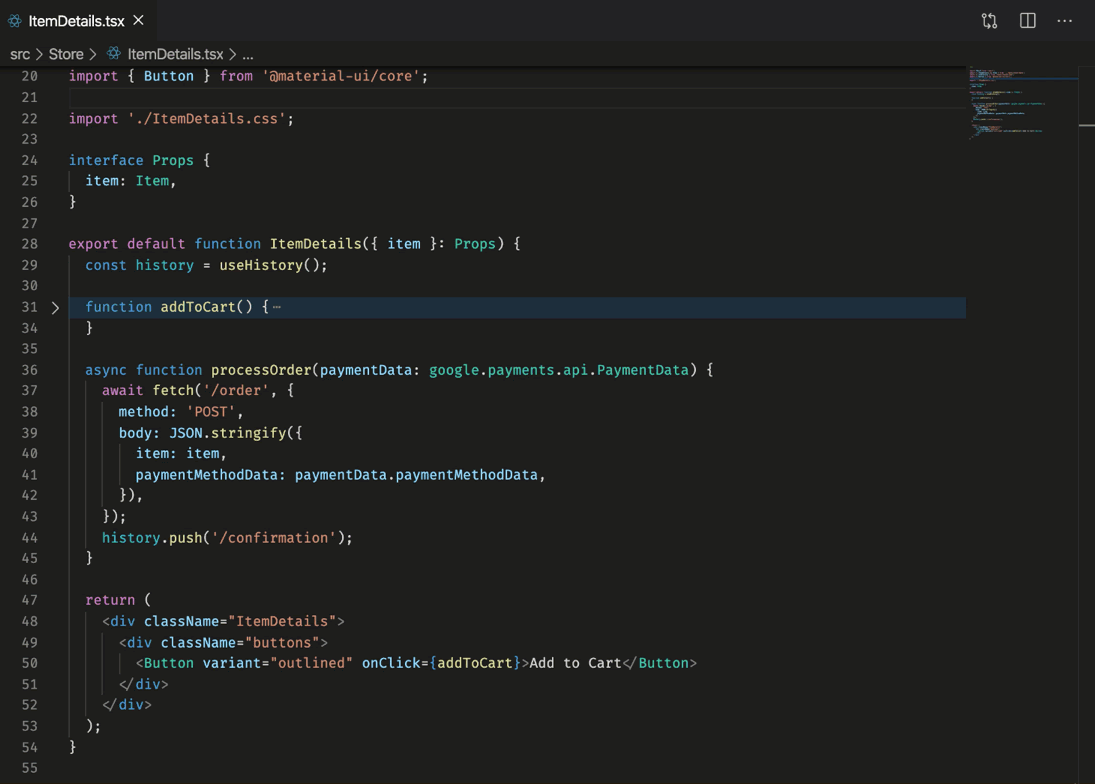Open the more actions ellipsis menu
The height and width of the screenshot is (784, 1095).
[x=1065, y=21]
